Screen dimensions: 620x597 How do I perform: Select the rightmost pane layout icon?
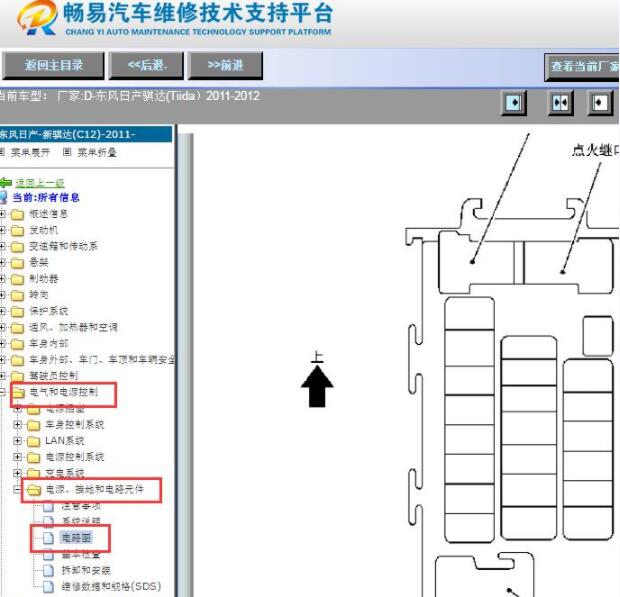600,103
